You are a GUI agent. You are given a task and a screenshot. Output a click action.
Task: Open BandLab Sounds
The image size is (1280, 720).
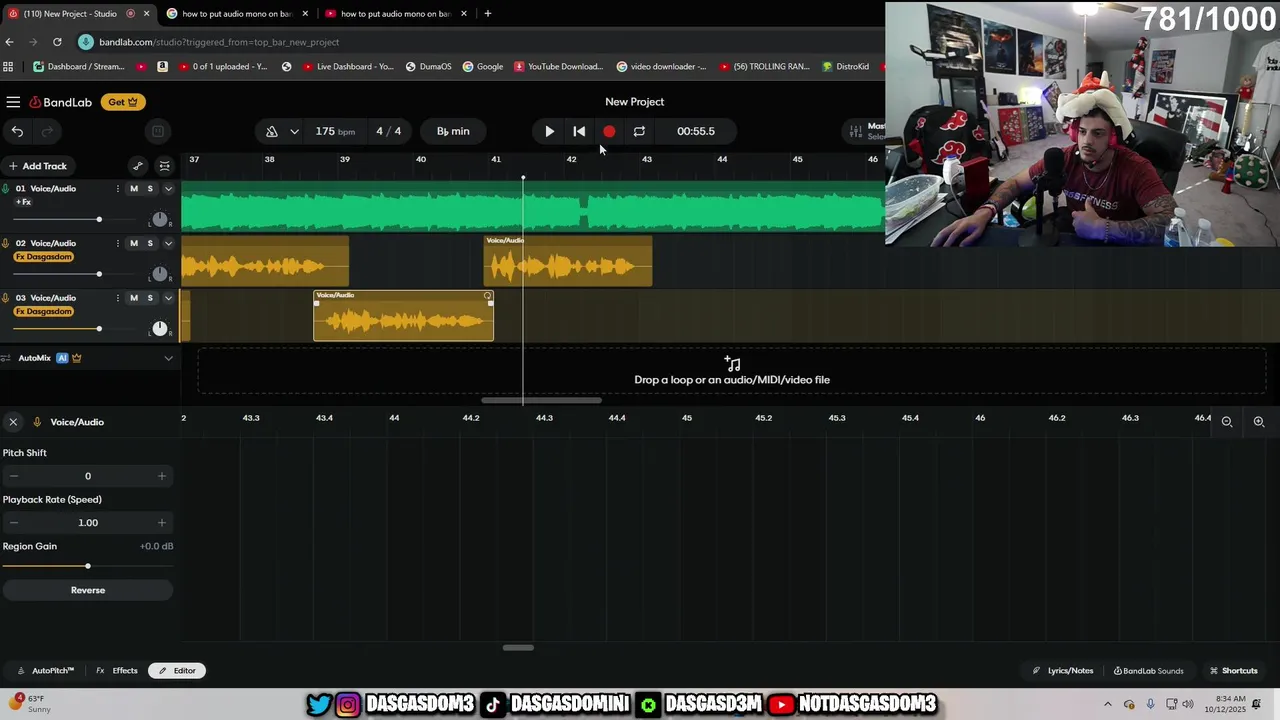[x=1147, y=671]
